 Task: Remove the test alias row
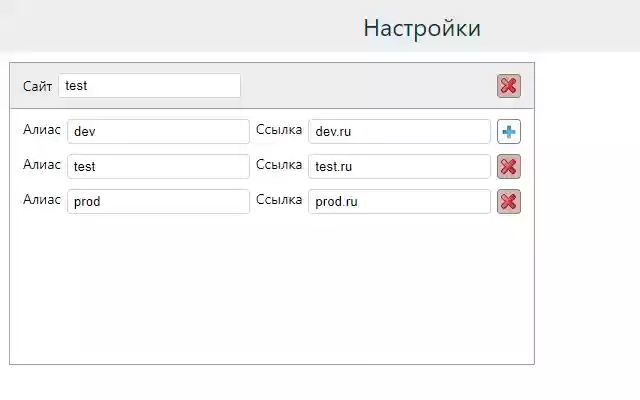[x=509, y=166]
